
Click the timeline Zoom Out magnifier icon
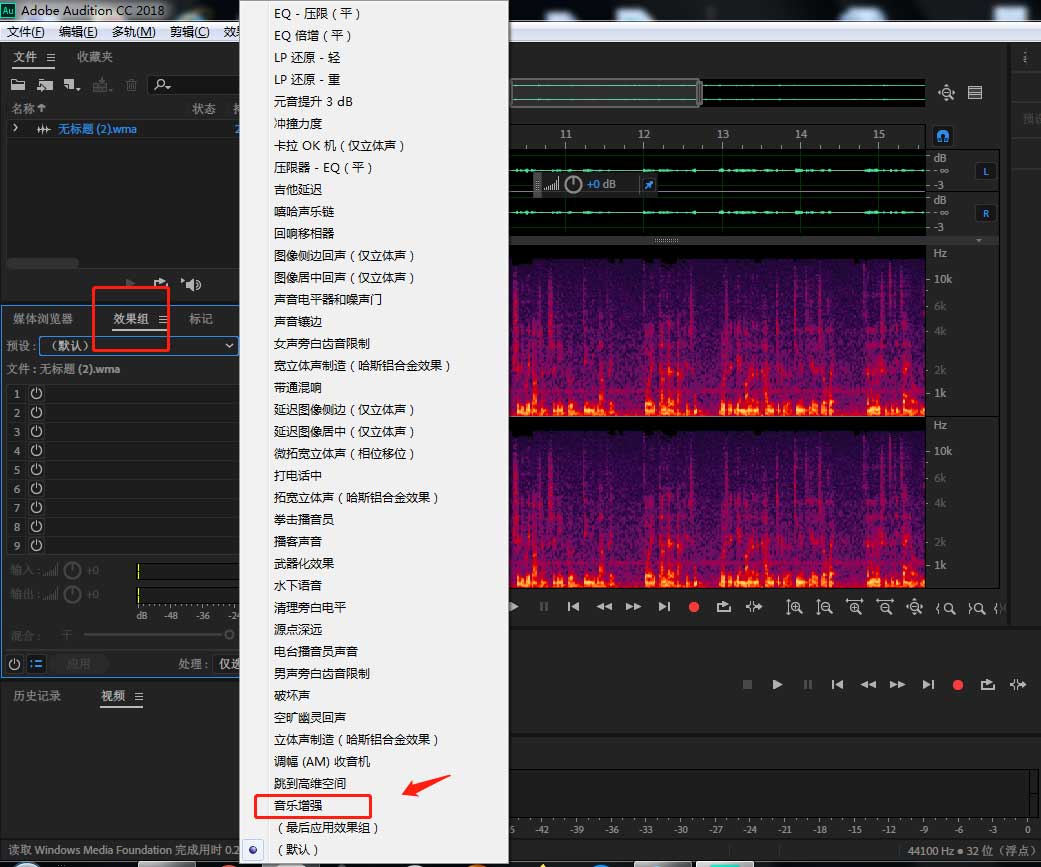tap(887, 607)
